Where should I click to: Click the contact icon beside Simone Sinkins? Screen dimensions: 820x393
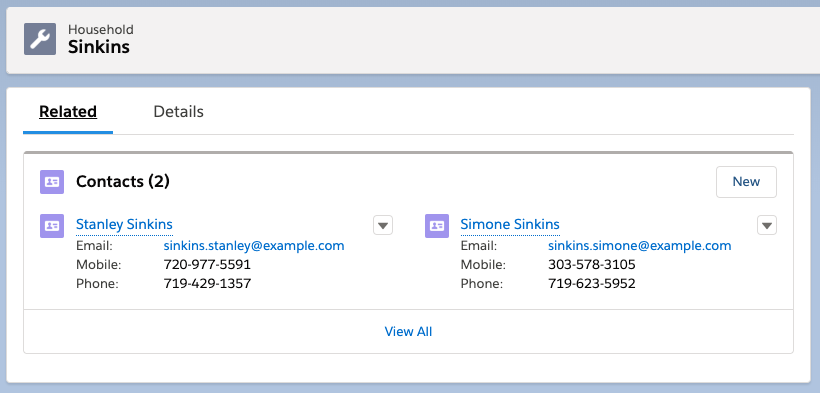point(437,226)
